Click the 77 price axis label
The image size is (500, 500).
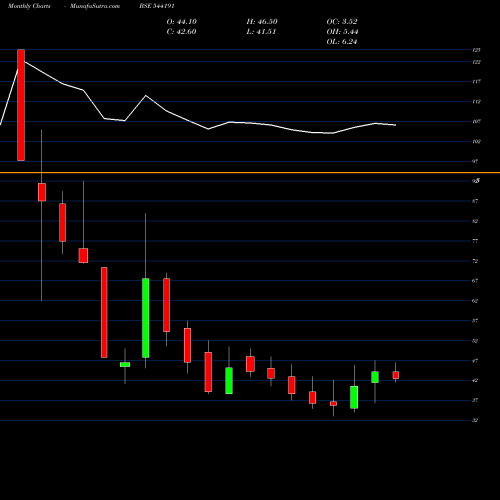(475, 241)
